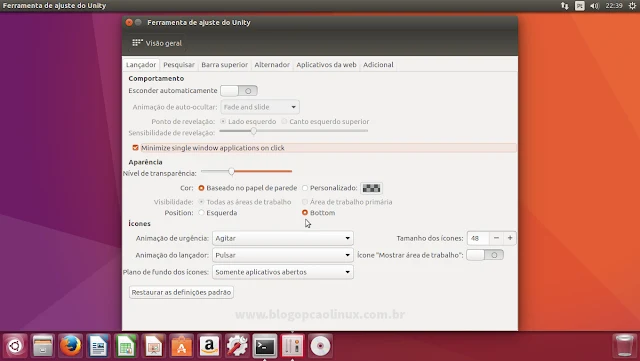
Task: Switch to the Terminal in launcher
Action: tap(265, 346)
